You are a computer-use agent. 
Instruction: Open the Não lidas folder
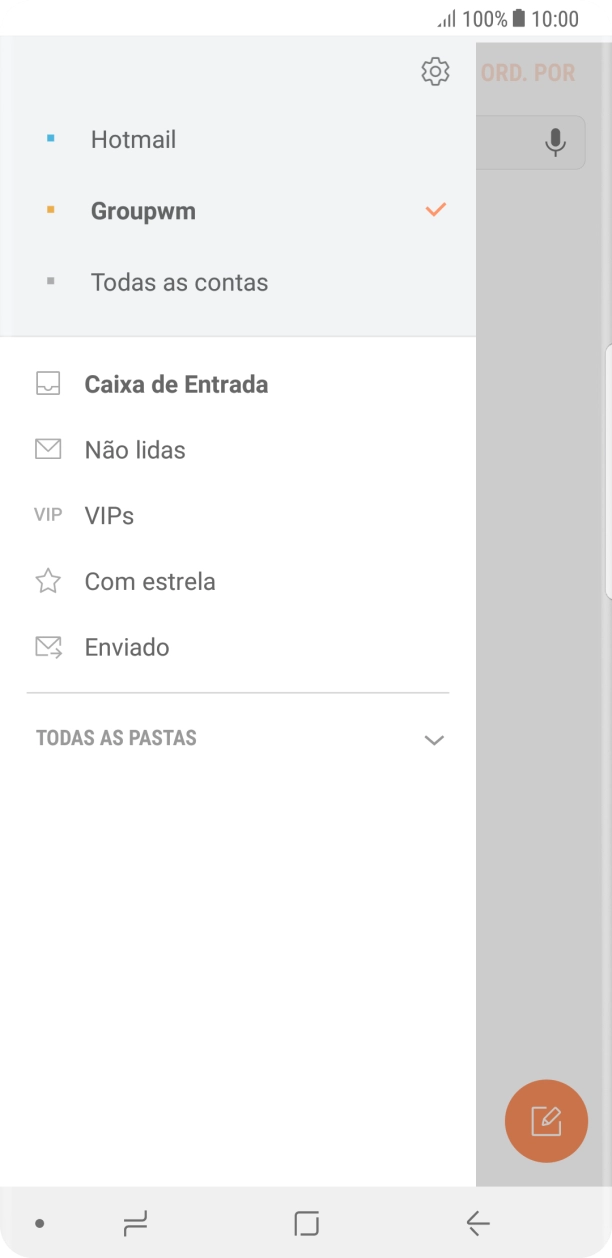click(x=135, y=449)
